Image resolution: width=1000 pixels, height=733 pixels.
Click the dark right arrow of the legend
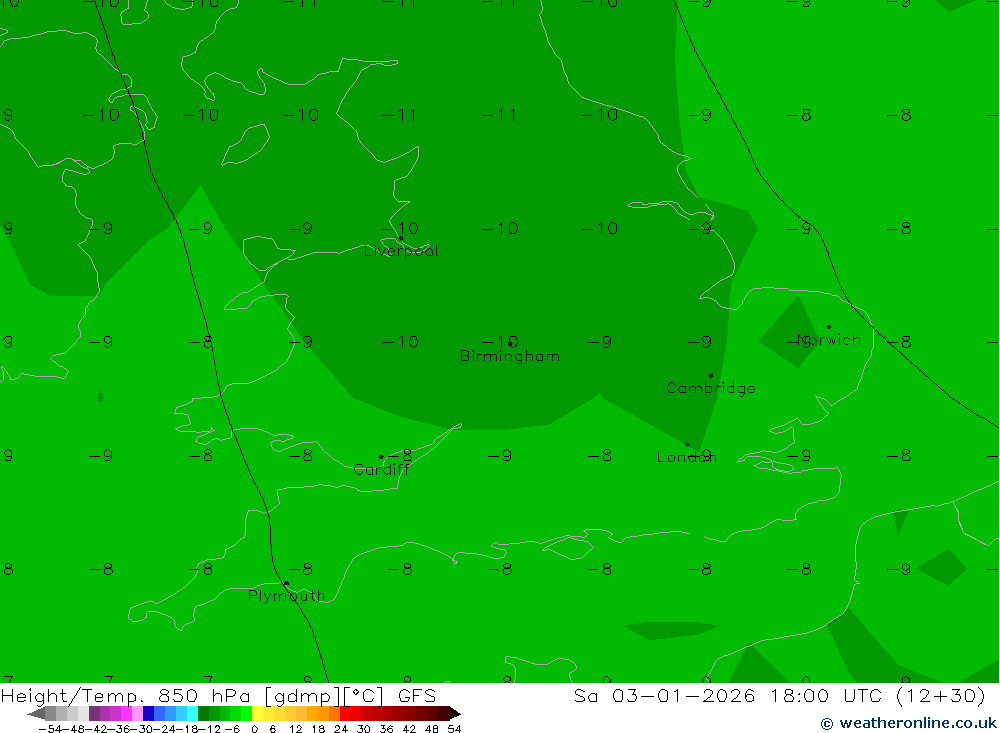coord(455,713)
